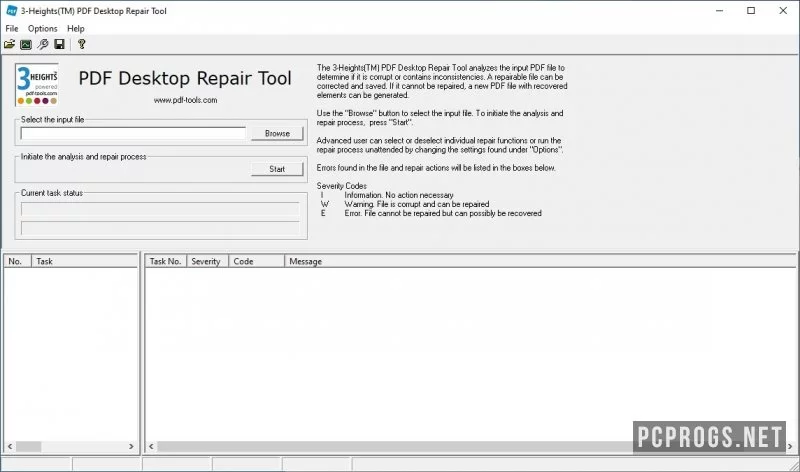Click the No. column header
The width and height of the screenshot is (800, 472).
tap(18, 261)
